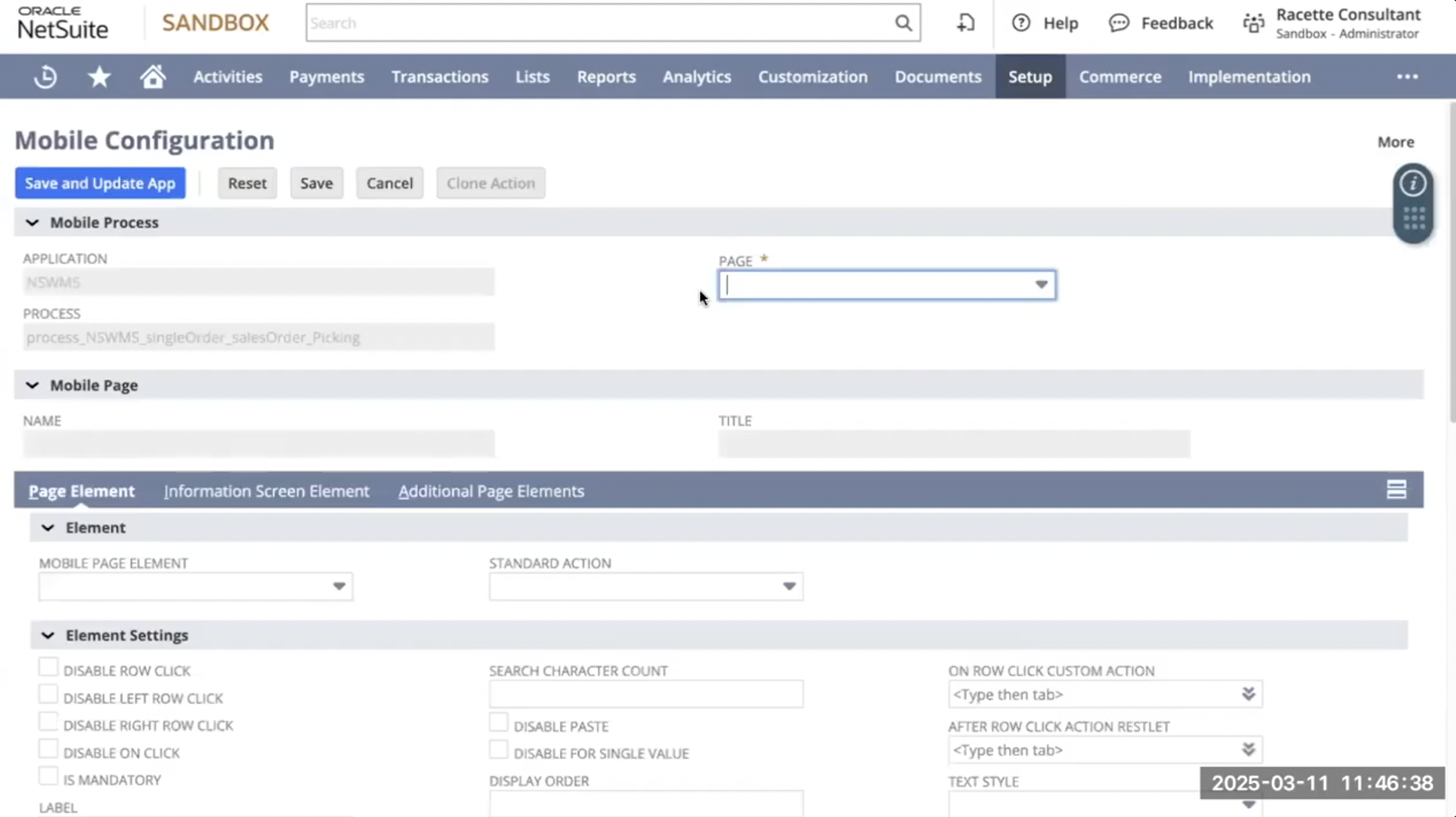1456x817 pixels.
Task: Open the info panel icon
Action: click(1412, 183)
